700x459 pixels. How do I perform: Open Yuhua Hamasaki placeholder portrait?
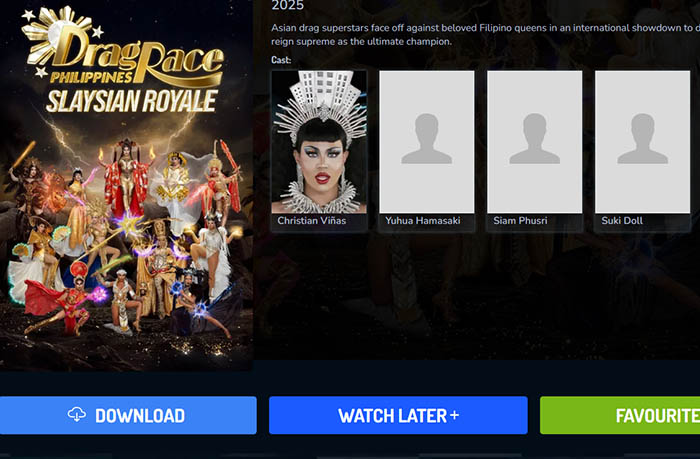427,142
